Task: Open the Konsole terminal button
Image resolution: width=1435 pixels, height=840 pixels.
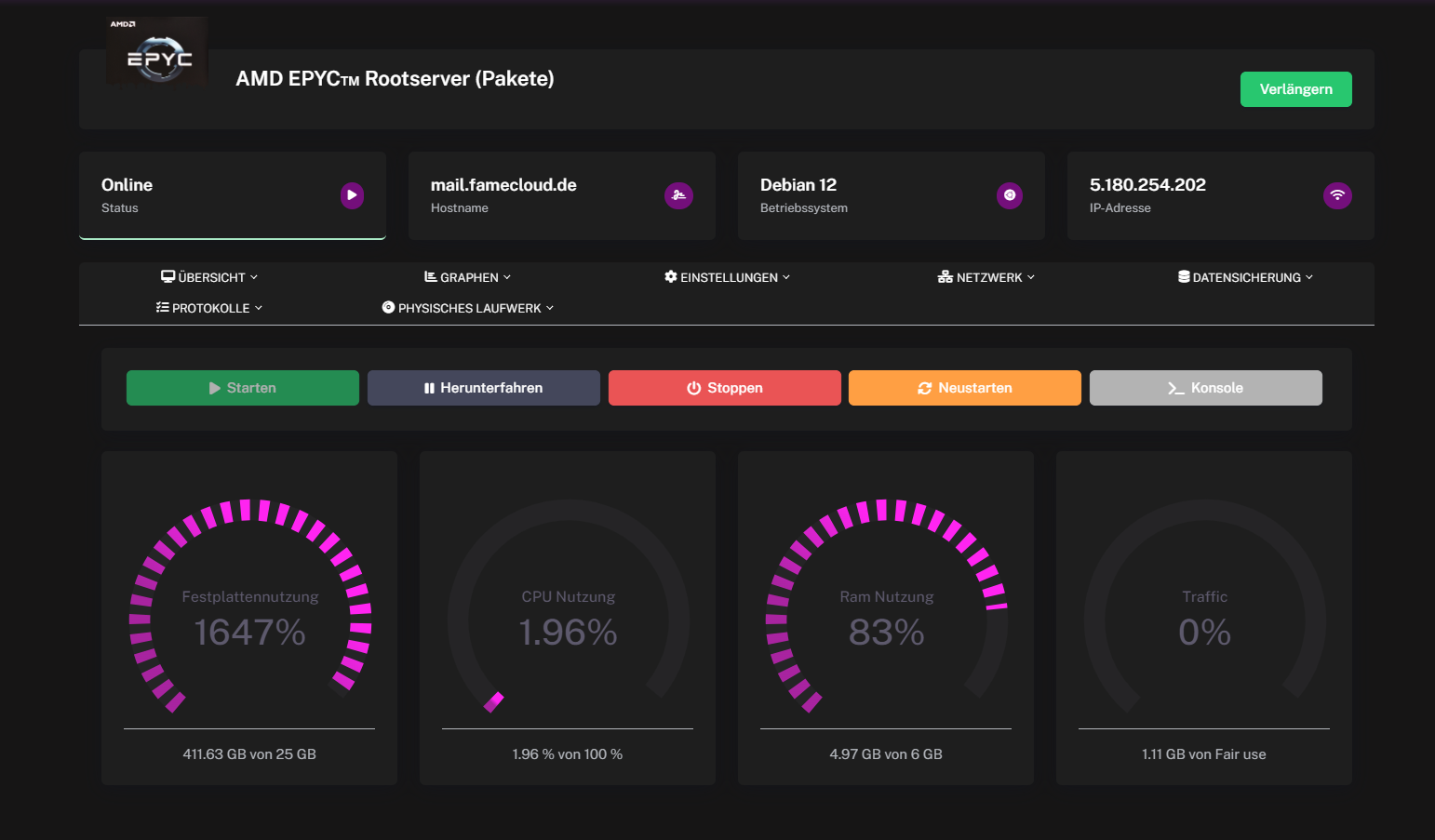Action: click(x=1205, y=388)
